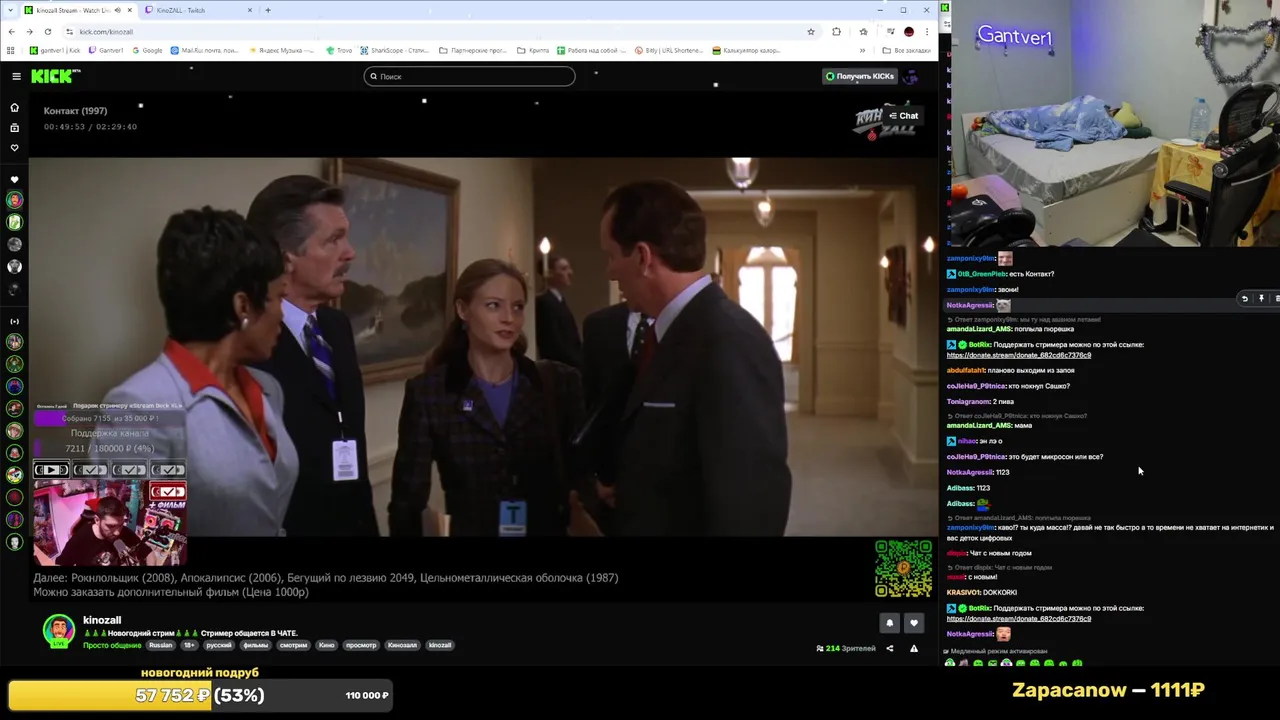Pin the highlighted chat message icon
This screenshot has height=720, width=1280.
(1261, 298)
